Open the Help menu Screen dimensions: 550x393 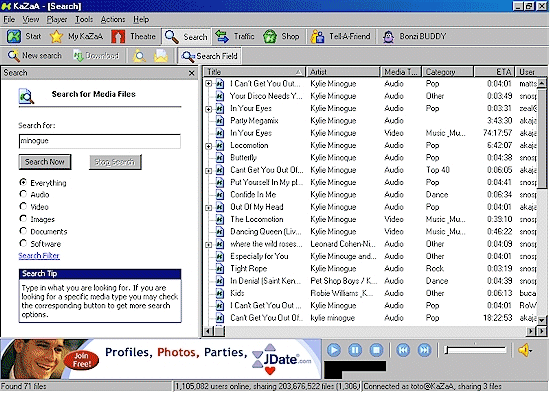(141, 19)
